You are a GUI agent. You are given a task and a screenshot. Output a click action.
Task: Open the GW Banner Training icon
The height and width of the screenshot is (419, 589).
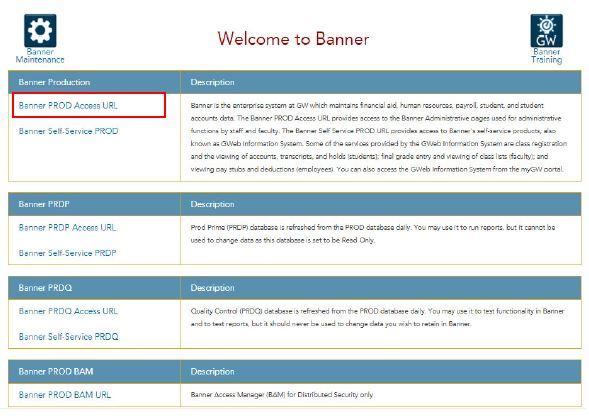[547, 31]
